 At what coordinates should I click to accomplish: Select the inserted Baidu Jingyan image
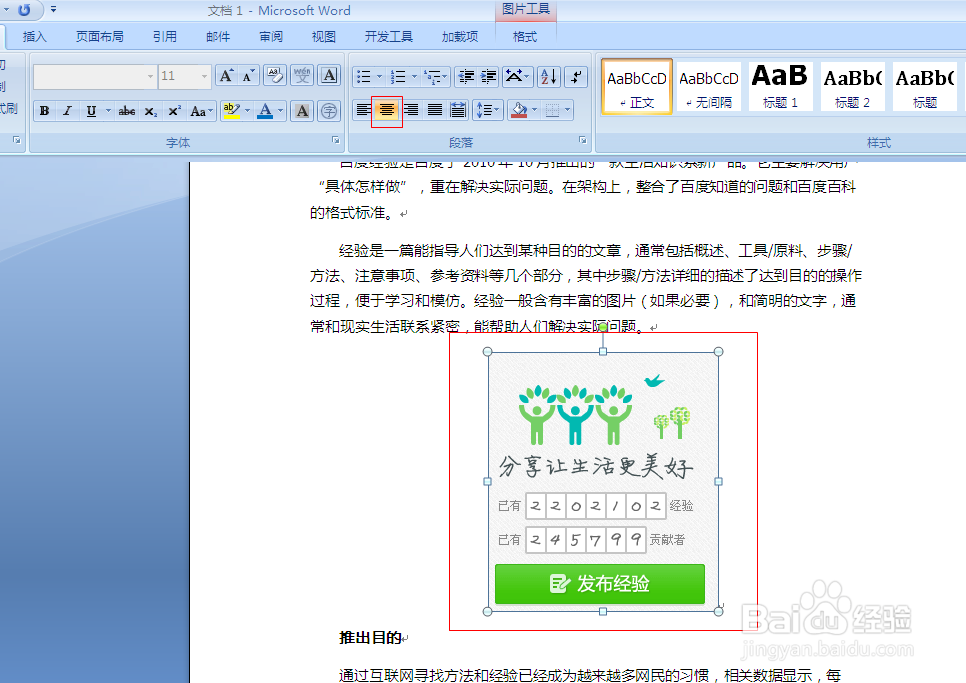[600, 480]
